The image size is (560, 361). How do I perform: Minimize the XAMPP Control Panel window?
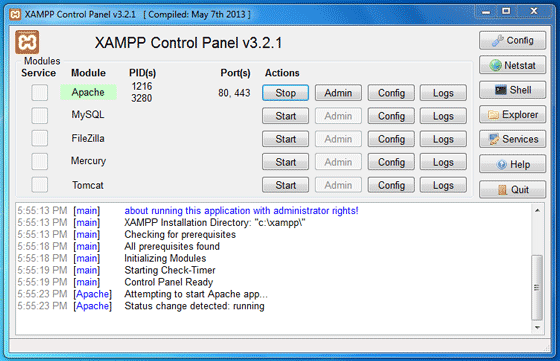[486, 12]
